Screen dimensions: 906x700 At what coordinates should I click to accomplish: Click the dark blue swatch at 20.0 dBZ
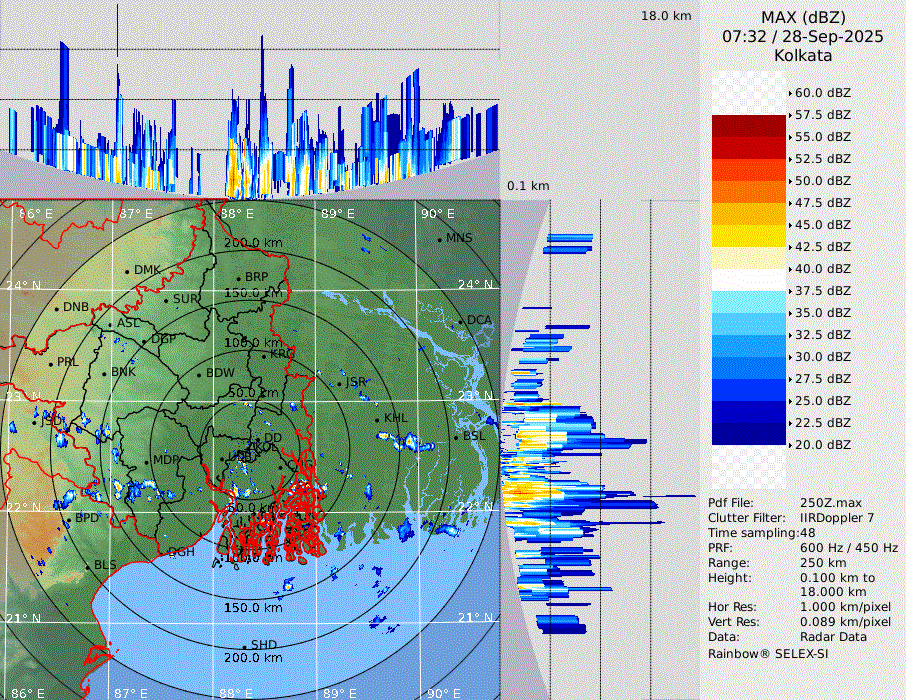click(748, 434)
